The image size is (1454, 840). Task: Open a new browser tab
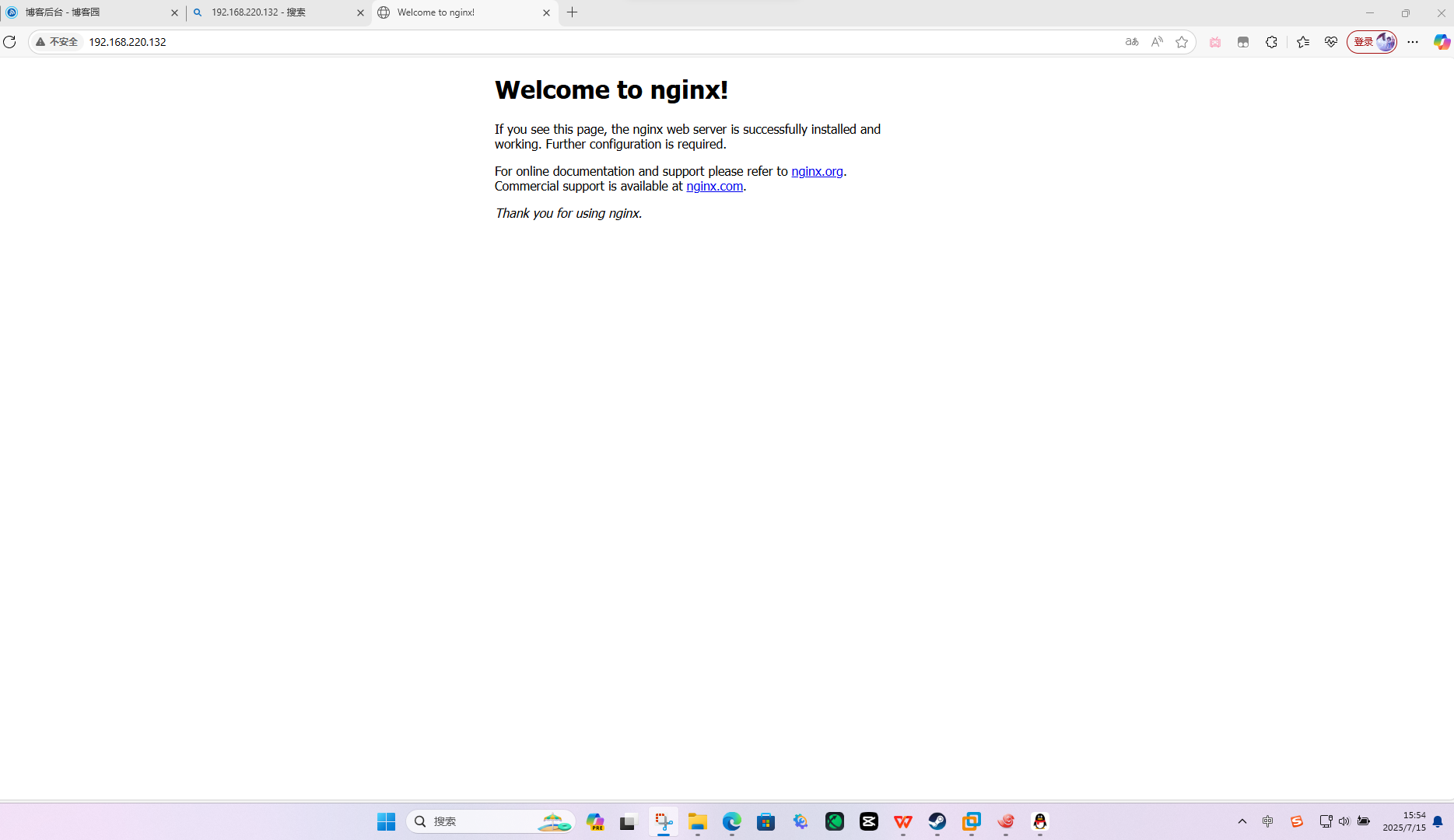click(x=573, y=12)
